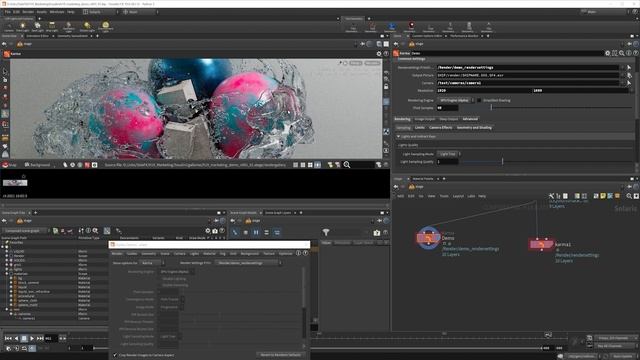This screenshot has width=640, height=360.
Task: Click the play backward button in timeline
Action: pos(16,338)
